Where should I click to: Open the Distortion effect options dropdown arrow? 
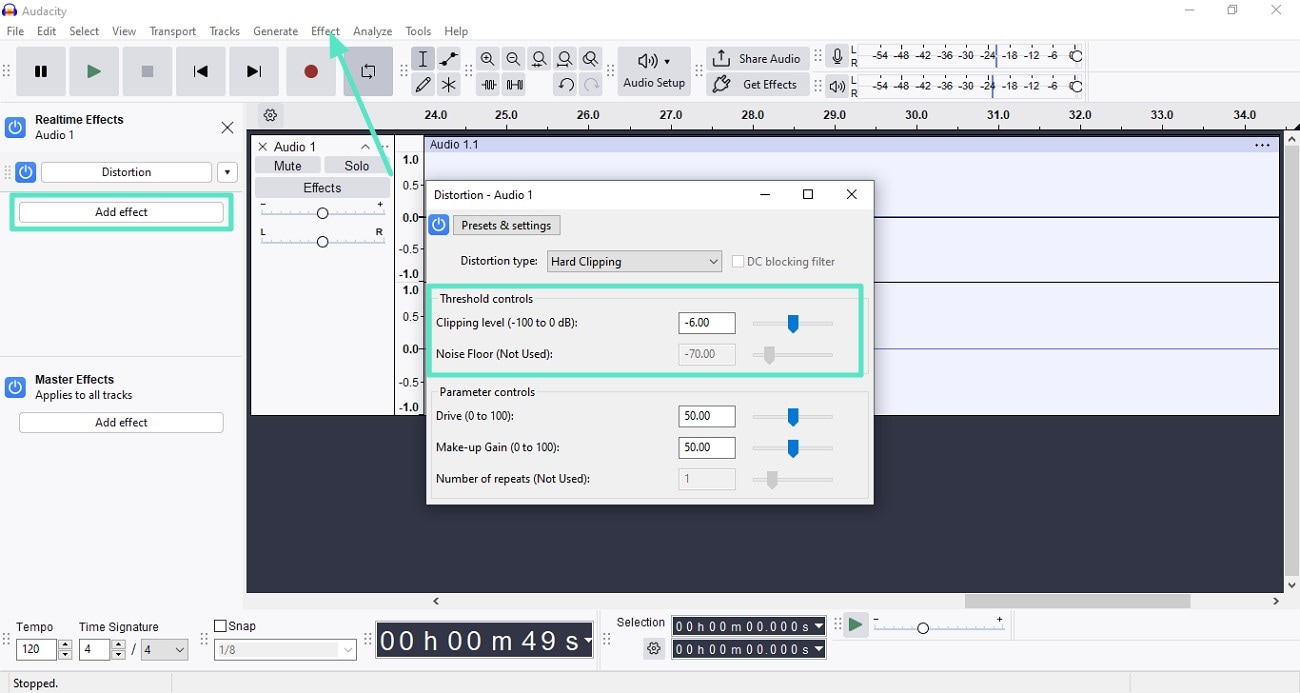point(228,172)
